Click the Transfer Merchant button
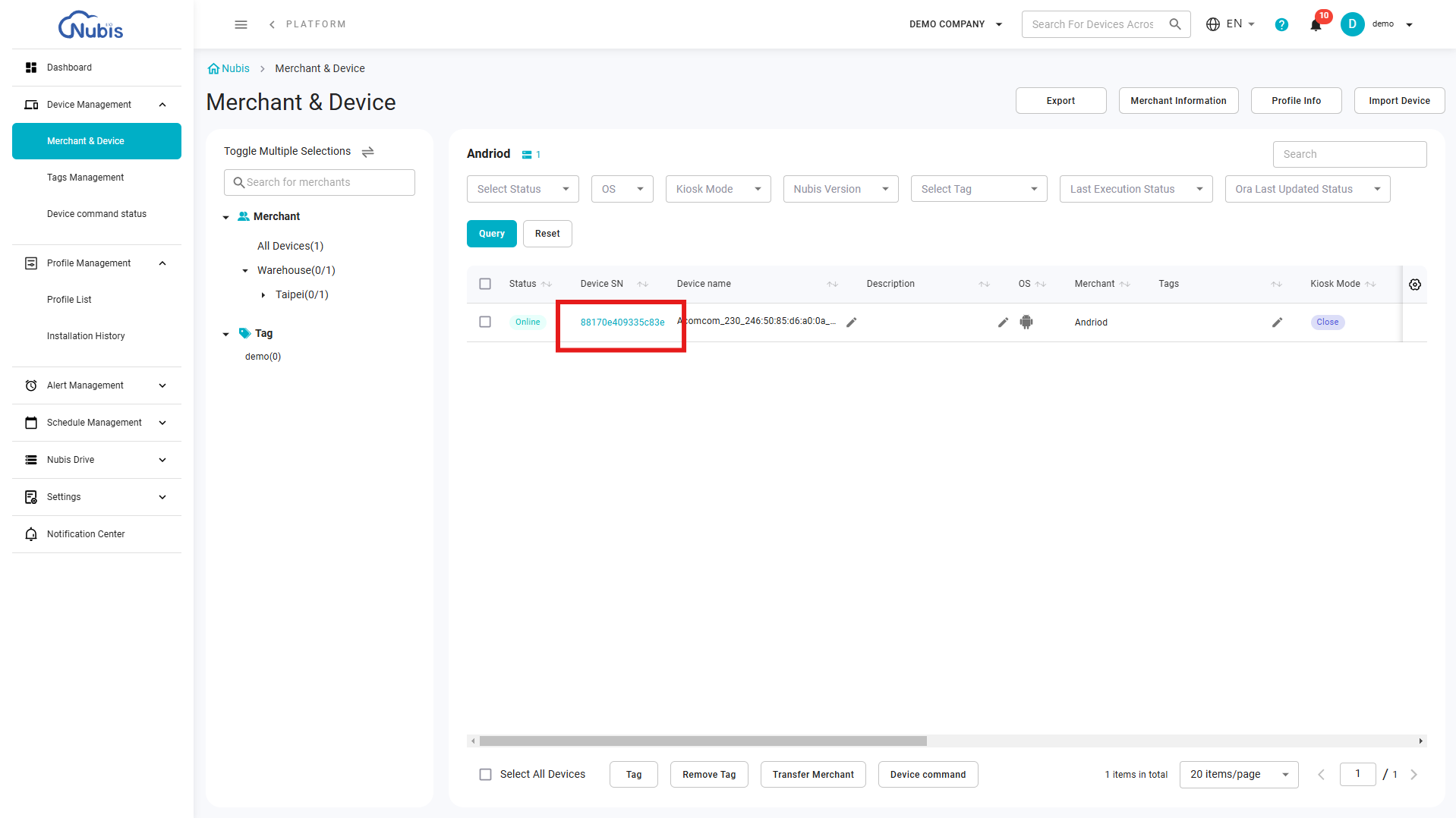Viewport: 1456px width, 818px height. pyautogui.click(x=813, y=775)
